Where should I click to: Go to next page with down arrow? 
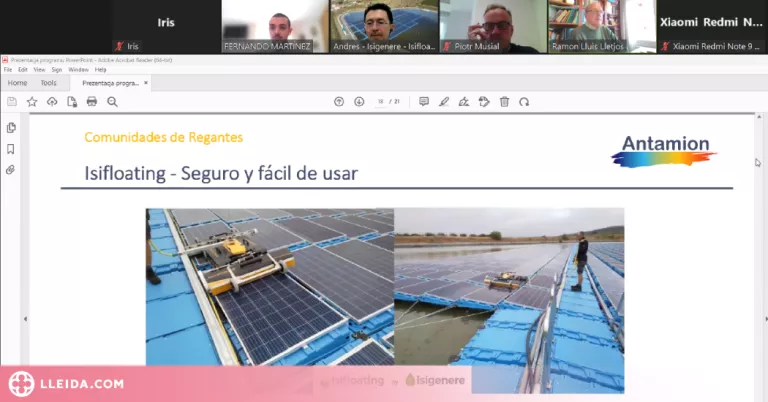point(359,102)
